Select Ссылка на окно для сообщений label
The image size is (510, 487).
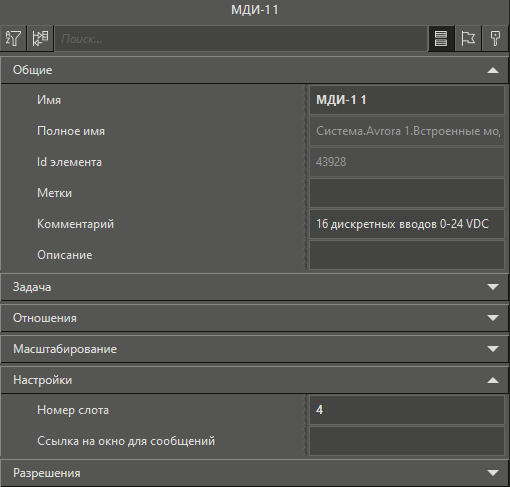pyautogui.click(x=126, y=441)
